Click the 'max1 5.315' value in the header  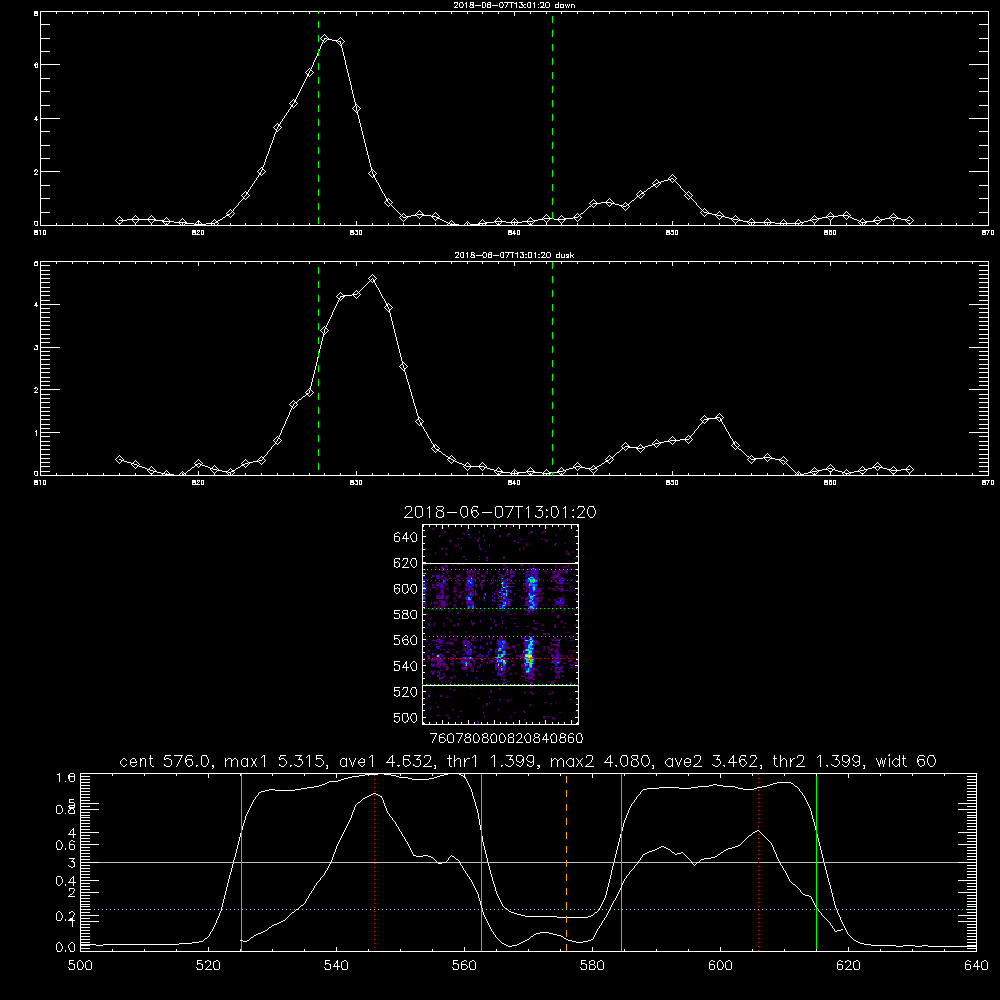click(x=276, y=761)
